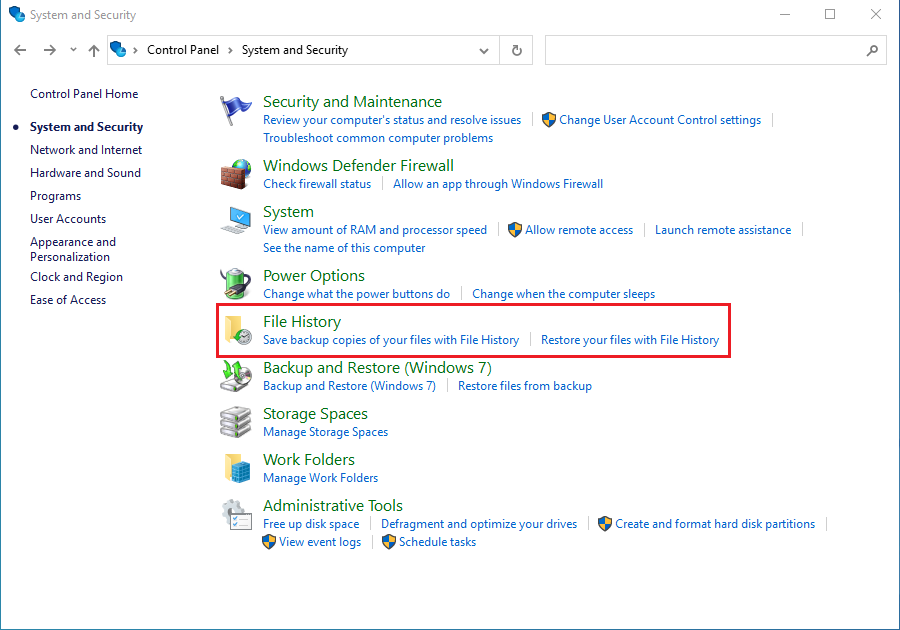Click the Work Folders yellow folder icon
Screen dimensions: 900x630
236,466
